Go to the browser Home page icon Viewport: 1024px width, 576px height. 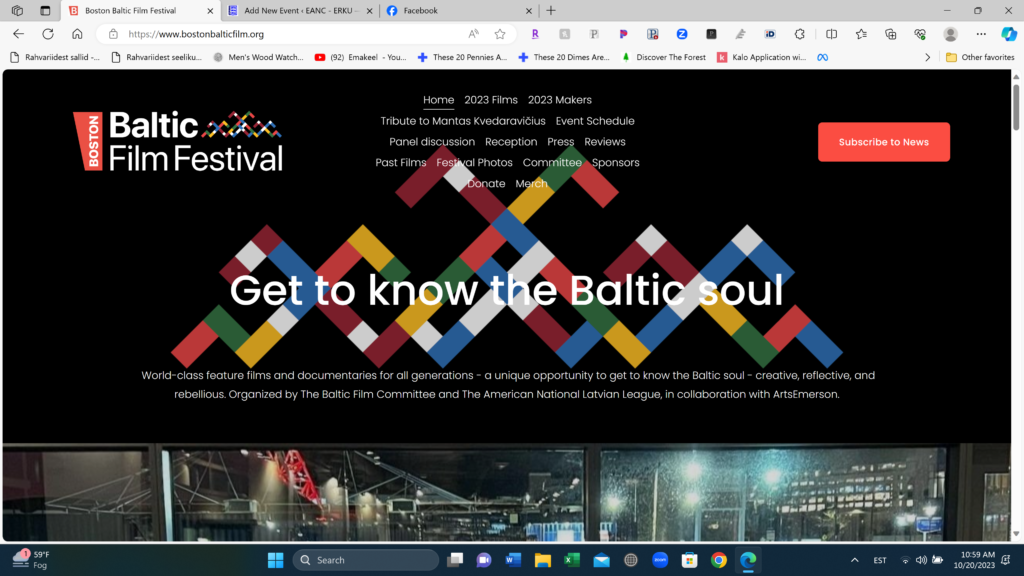point(77,34)
